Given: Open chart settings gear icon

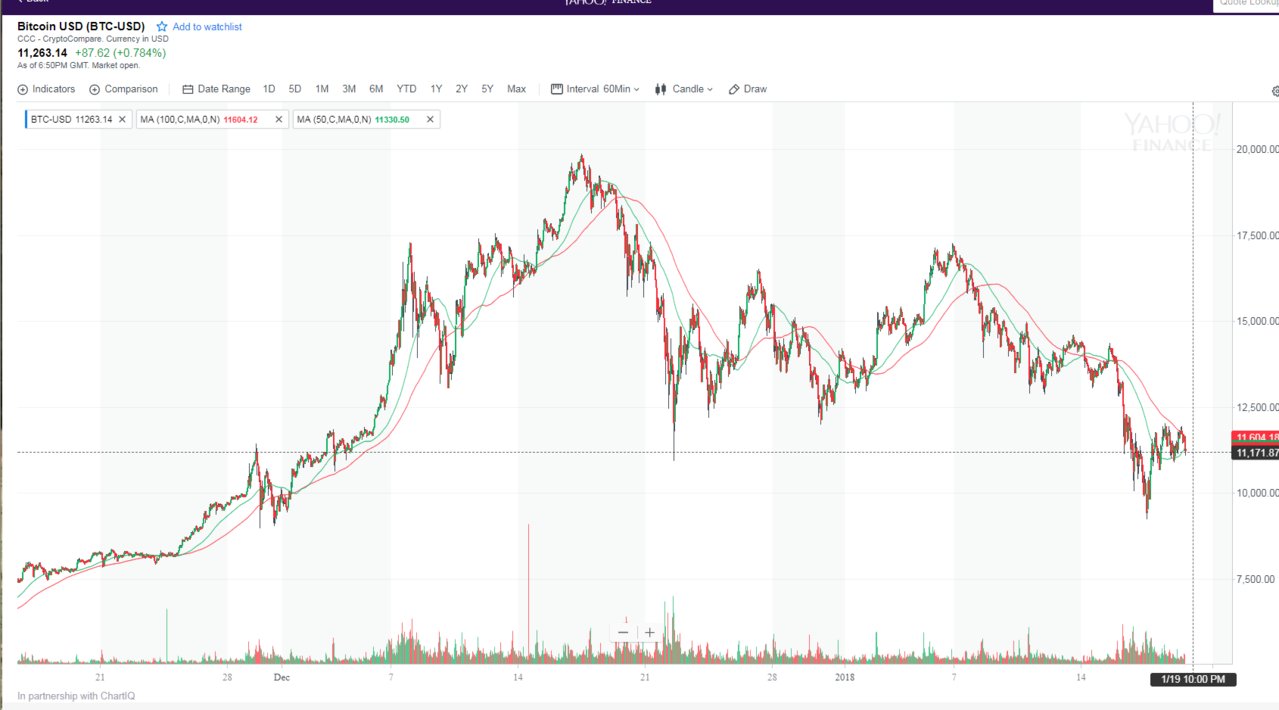Looking at the screenshot, I should (x=1275, y=90).
